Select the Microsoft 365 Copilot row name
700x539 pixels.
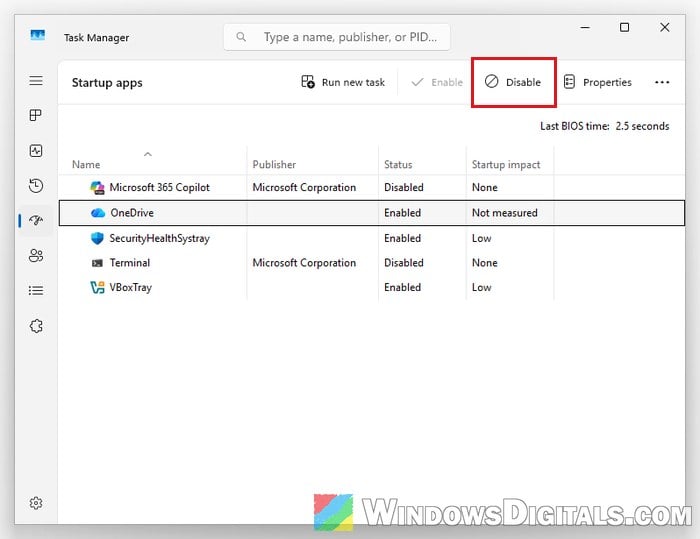159,188
